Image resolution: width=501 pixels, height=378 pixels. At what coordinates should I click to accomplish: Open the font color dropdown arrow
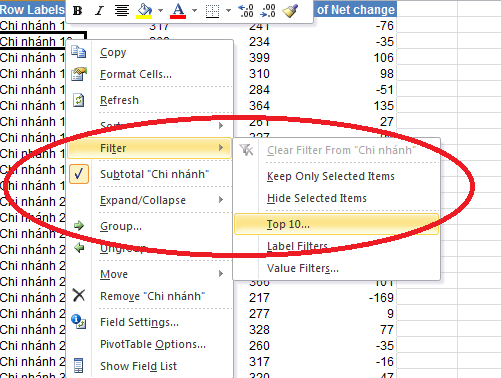(x=194, y=11)
